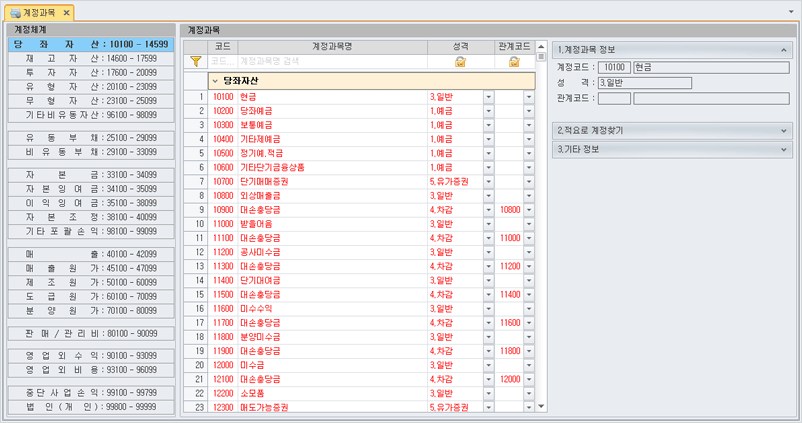Click the empty 관계코드 code field
This screenshot has width=802, height=423.
click(614, 99)
